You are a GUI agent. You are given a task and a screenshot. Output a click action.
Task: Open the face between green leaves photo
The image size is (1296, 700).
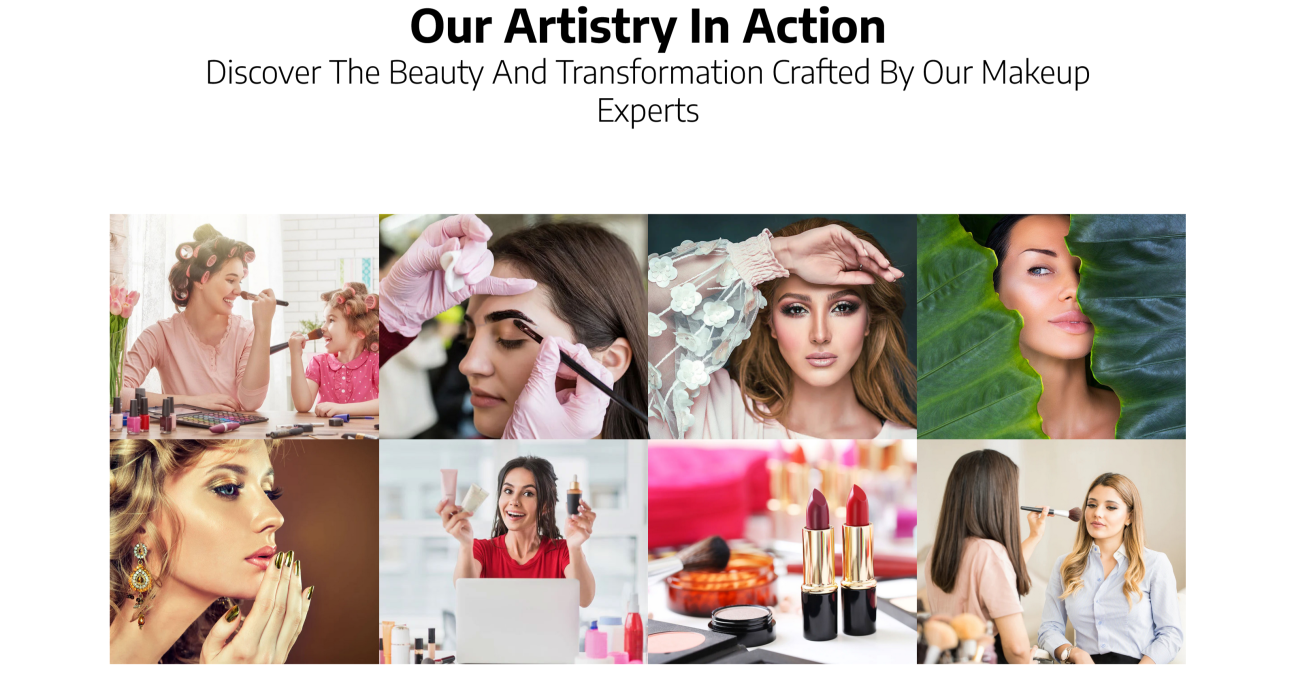pyautogui.click(x=1051, y=326)
